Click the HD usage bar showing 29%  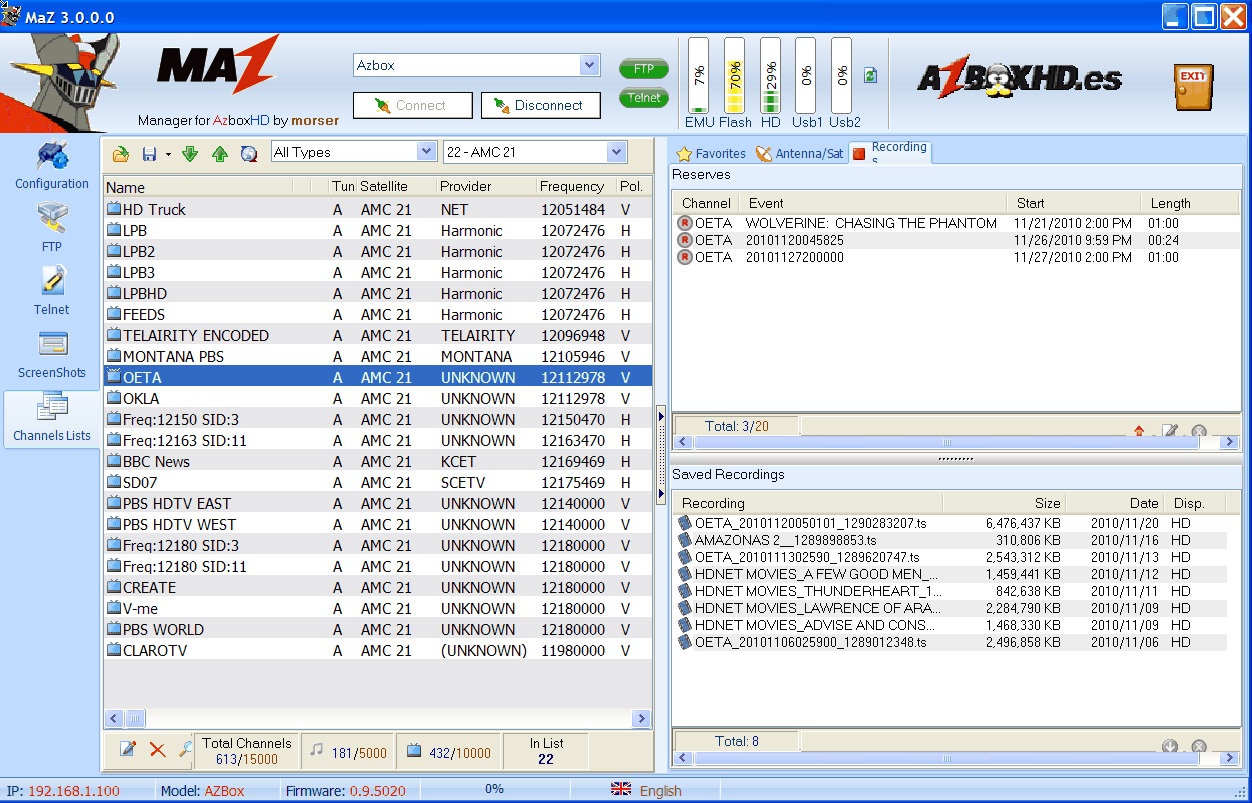coord(770,76)
